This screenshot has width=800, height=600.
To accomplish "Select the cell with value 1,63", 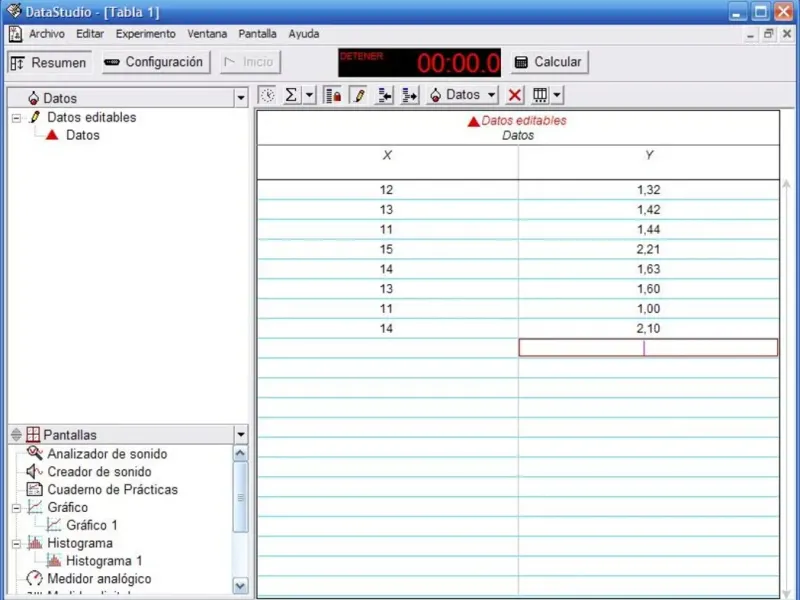I will tap(648, 269).
